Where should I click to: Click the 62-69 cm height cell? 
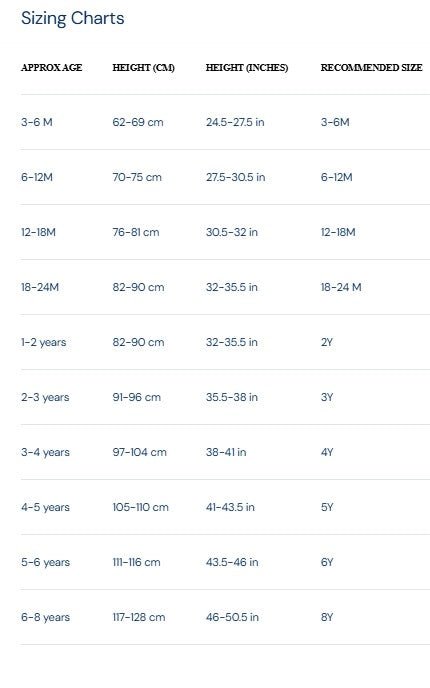click(x=138, y=122)
